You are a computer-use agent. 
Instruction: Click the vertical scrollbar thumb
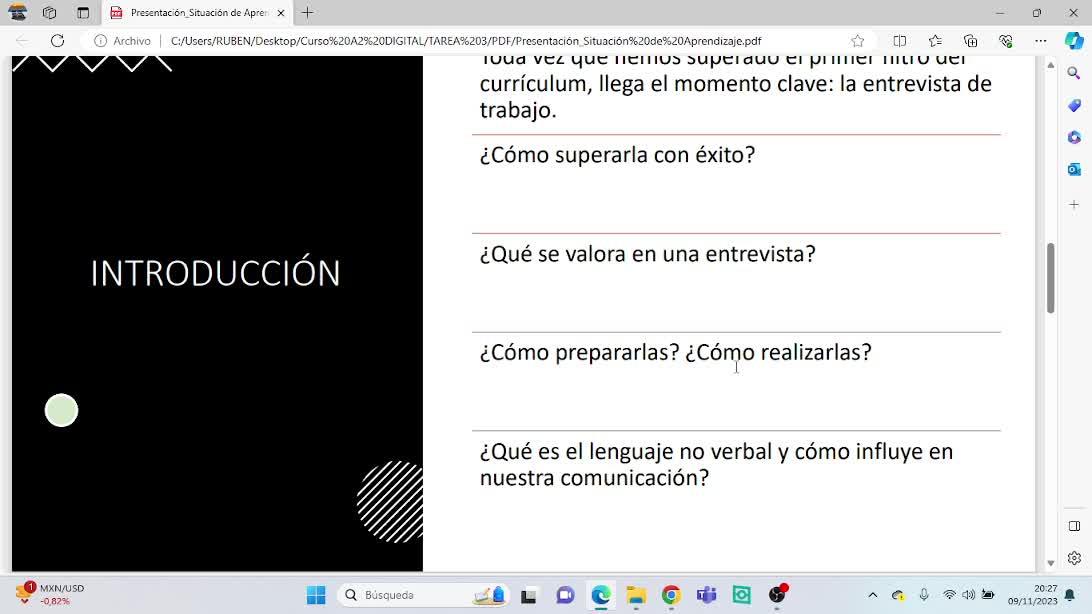coord(1050,278)
